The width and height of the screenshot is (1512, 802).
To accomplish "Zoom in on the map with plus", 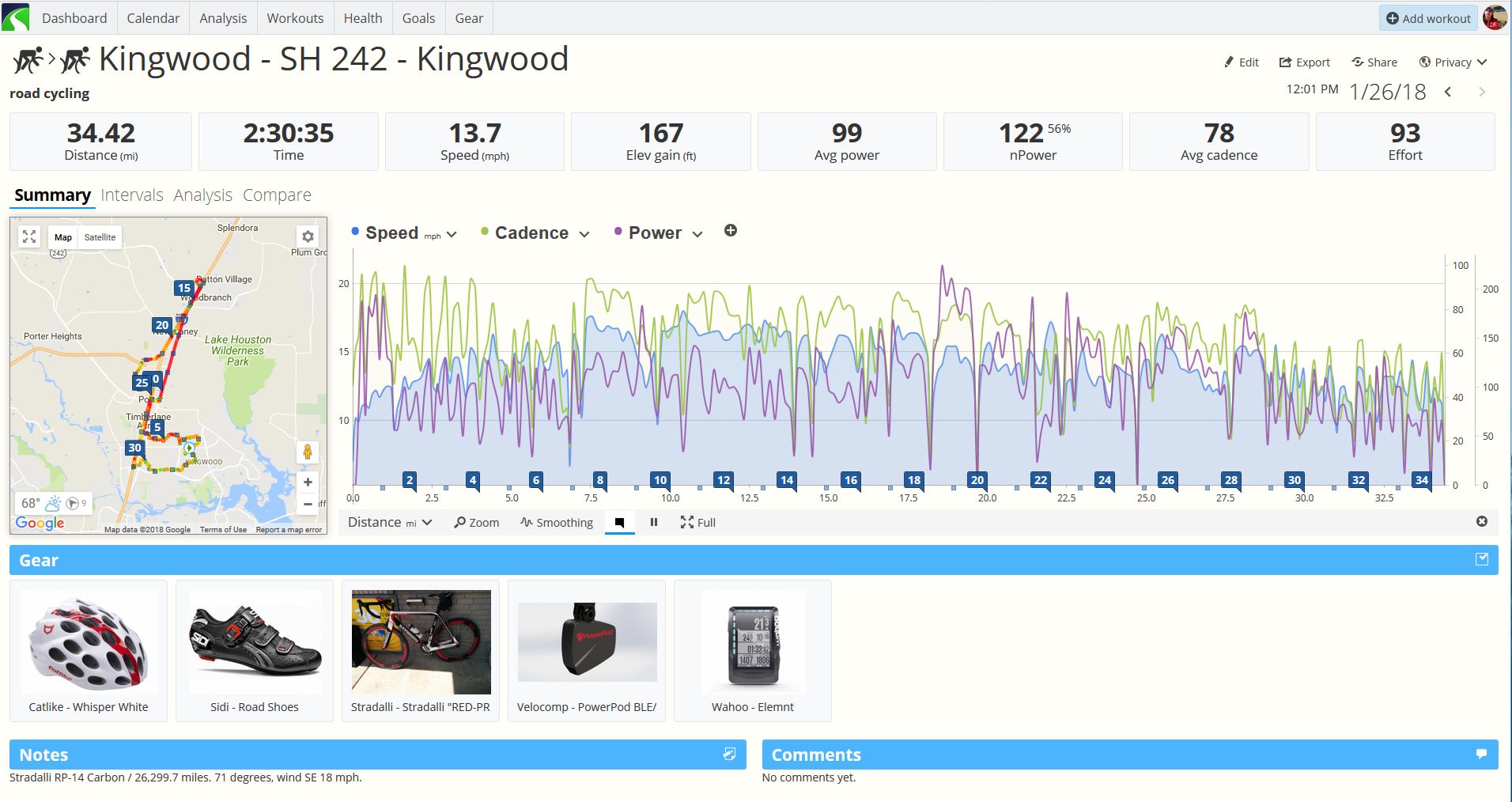I will tap(308, 482).
